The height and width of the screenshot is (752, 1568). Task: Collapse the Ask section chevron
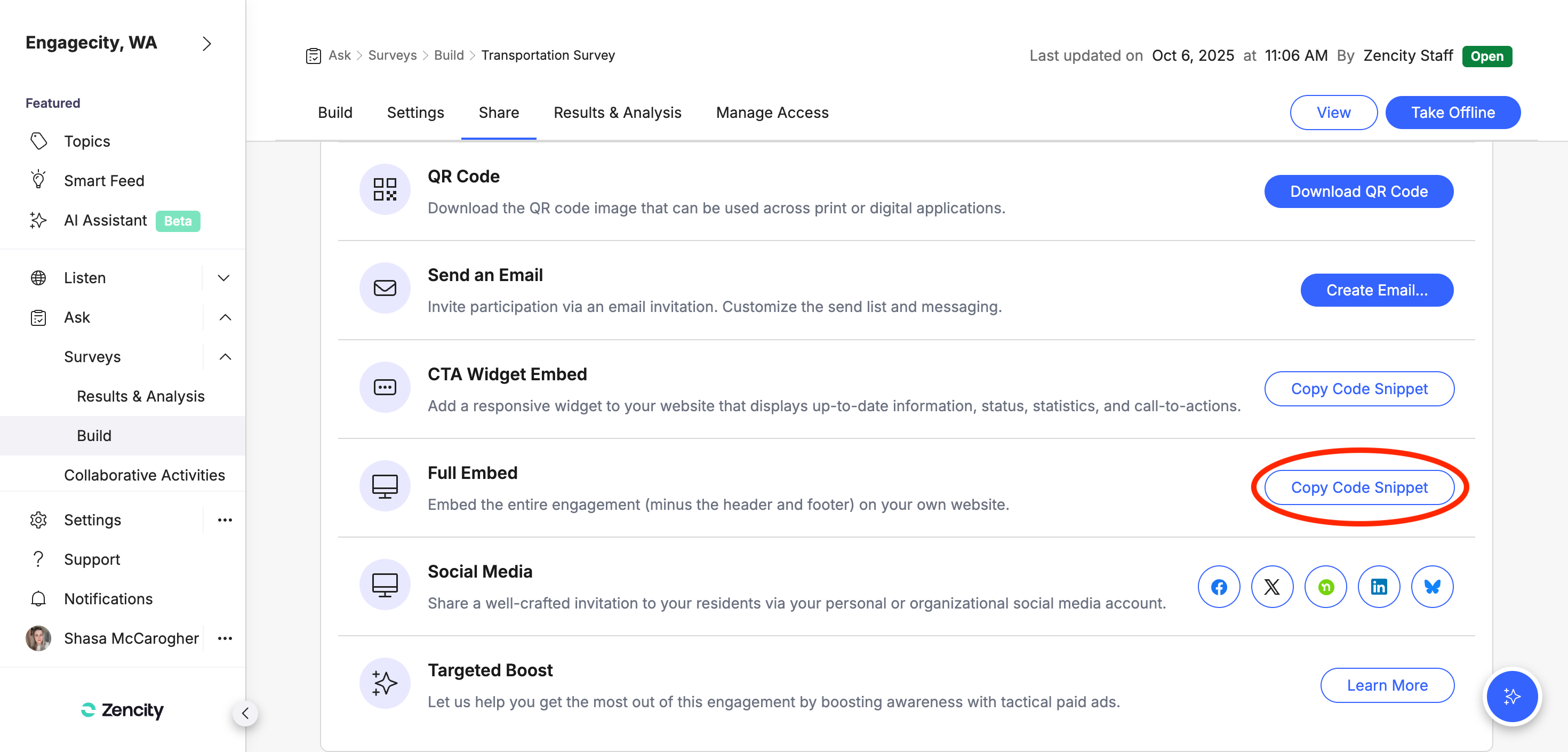(x=225, y=317)
